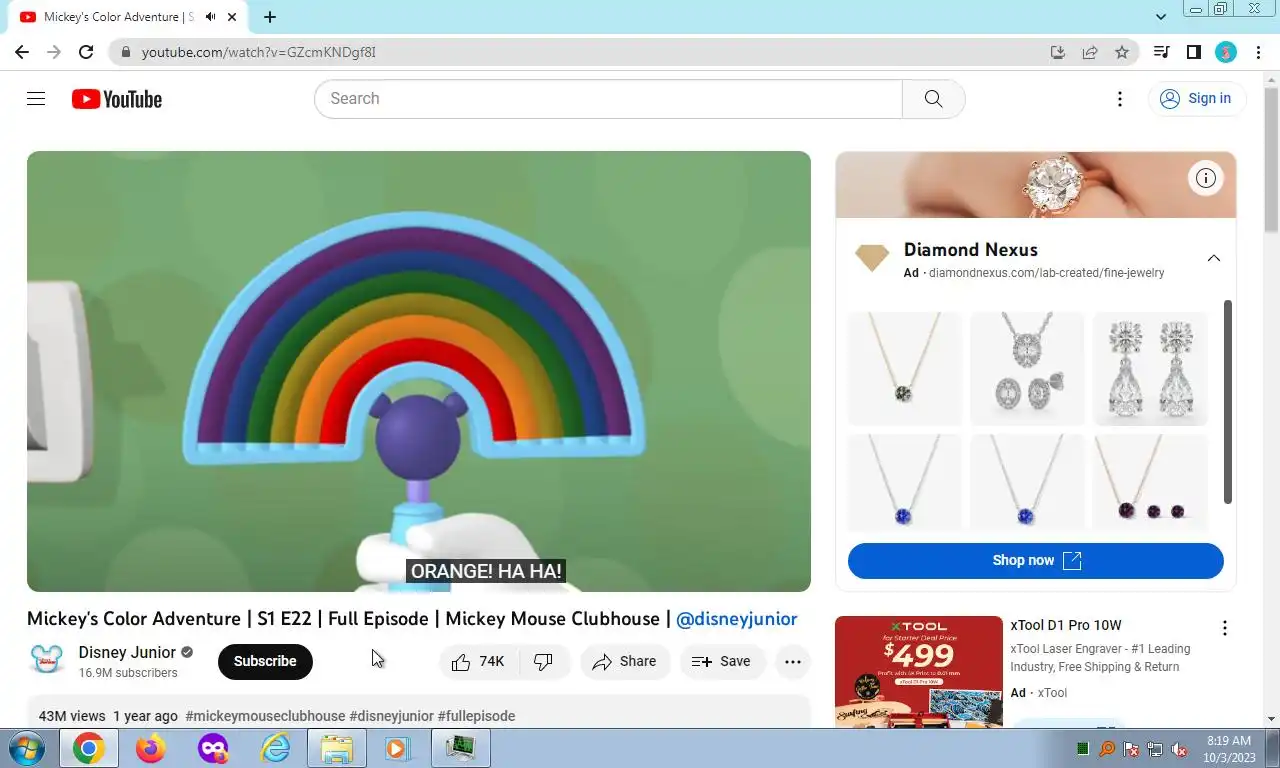The height and width of the screenshot is (768, 1280).
Task: Open Windows Start menu
Action: tap(26, 748)
